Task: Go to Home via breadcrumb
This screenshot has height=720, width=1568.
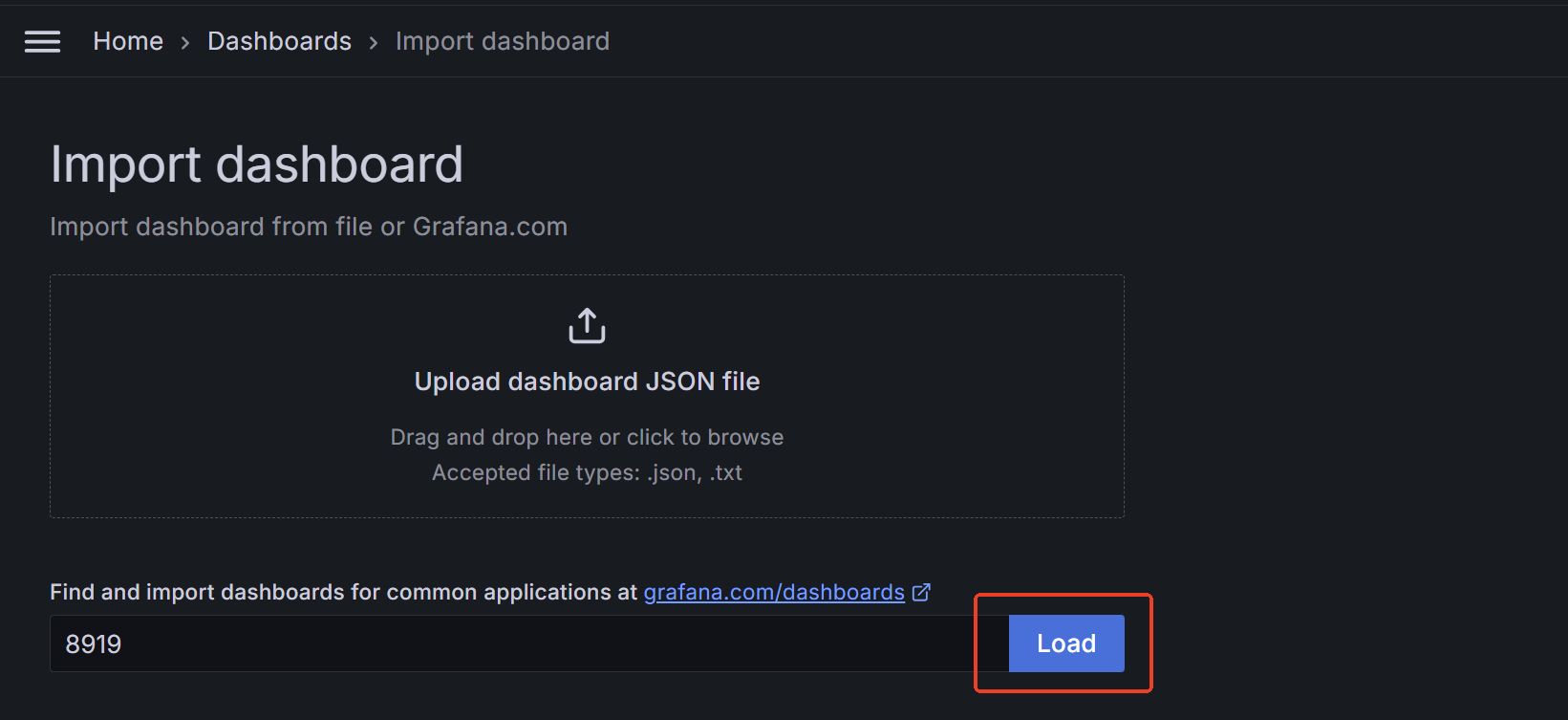Action: click(128, 41)
